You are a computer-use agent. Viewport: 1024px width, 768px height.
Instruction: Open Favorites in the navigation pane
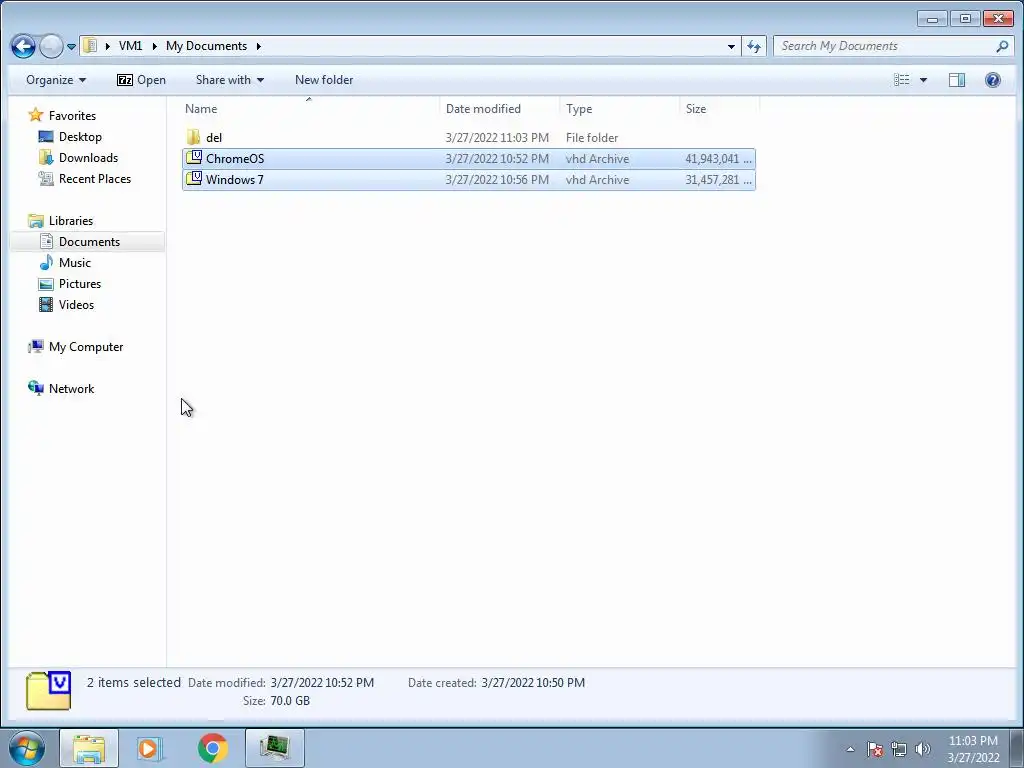(72, 116)
